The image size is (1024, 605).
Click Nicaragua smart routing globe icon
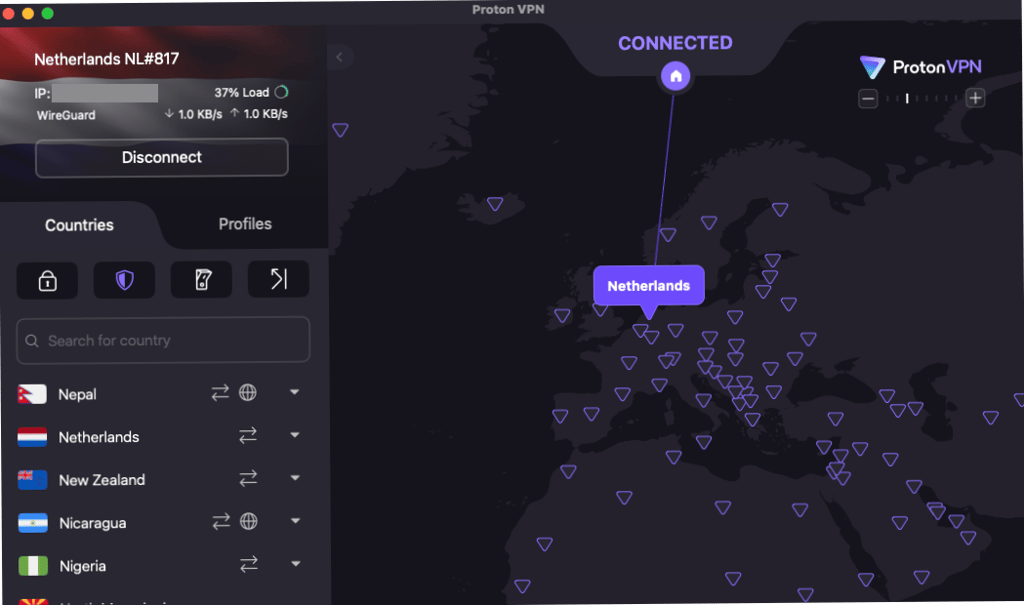click(248, 521)
